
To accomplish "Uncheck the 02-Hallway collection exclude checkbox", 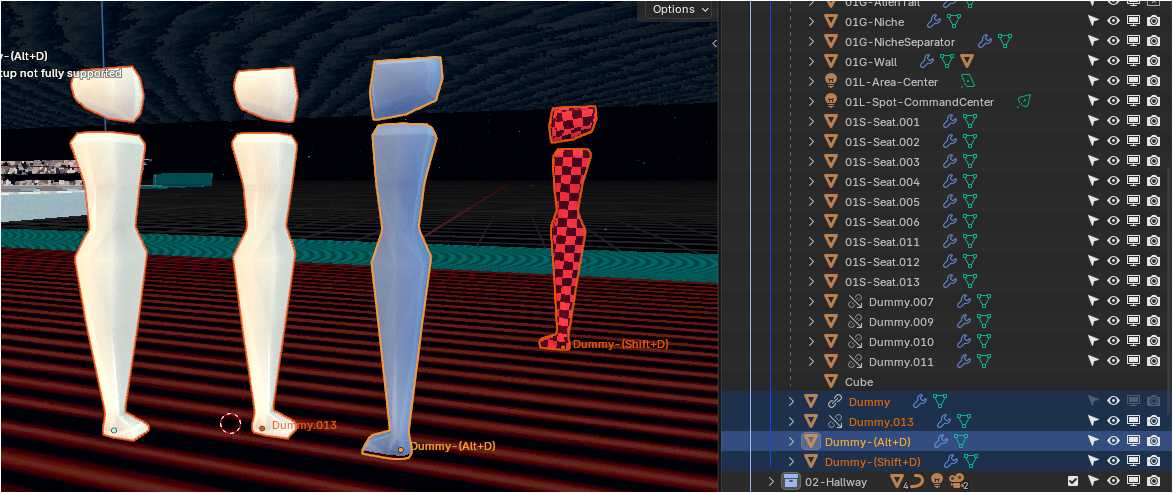I will click(x=1073, y=482).
